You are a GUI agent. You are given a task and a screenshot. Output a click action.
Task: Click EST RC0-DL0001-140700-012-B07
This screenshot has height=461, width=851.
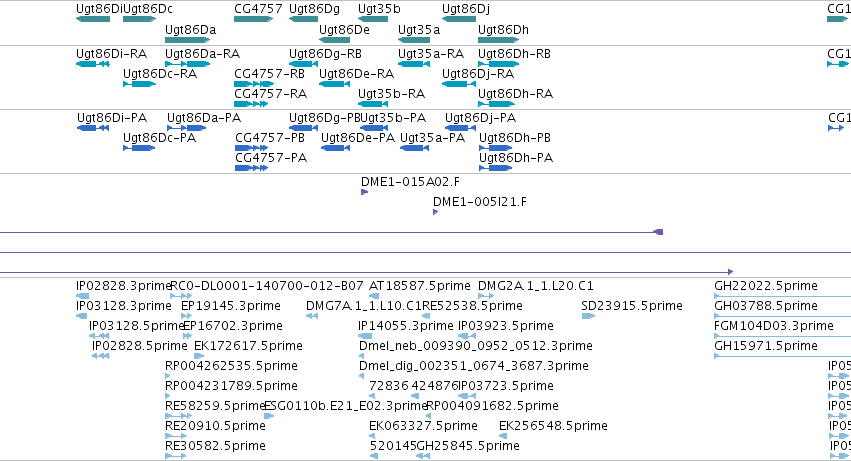pos(267,286)
